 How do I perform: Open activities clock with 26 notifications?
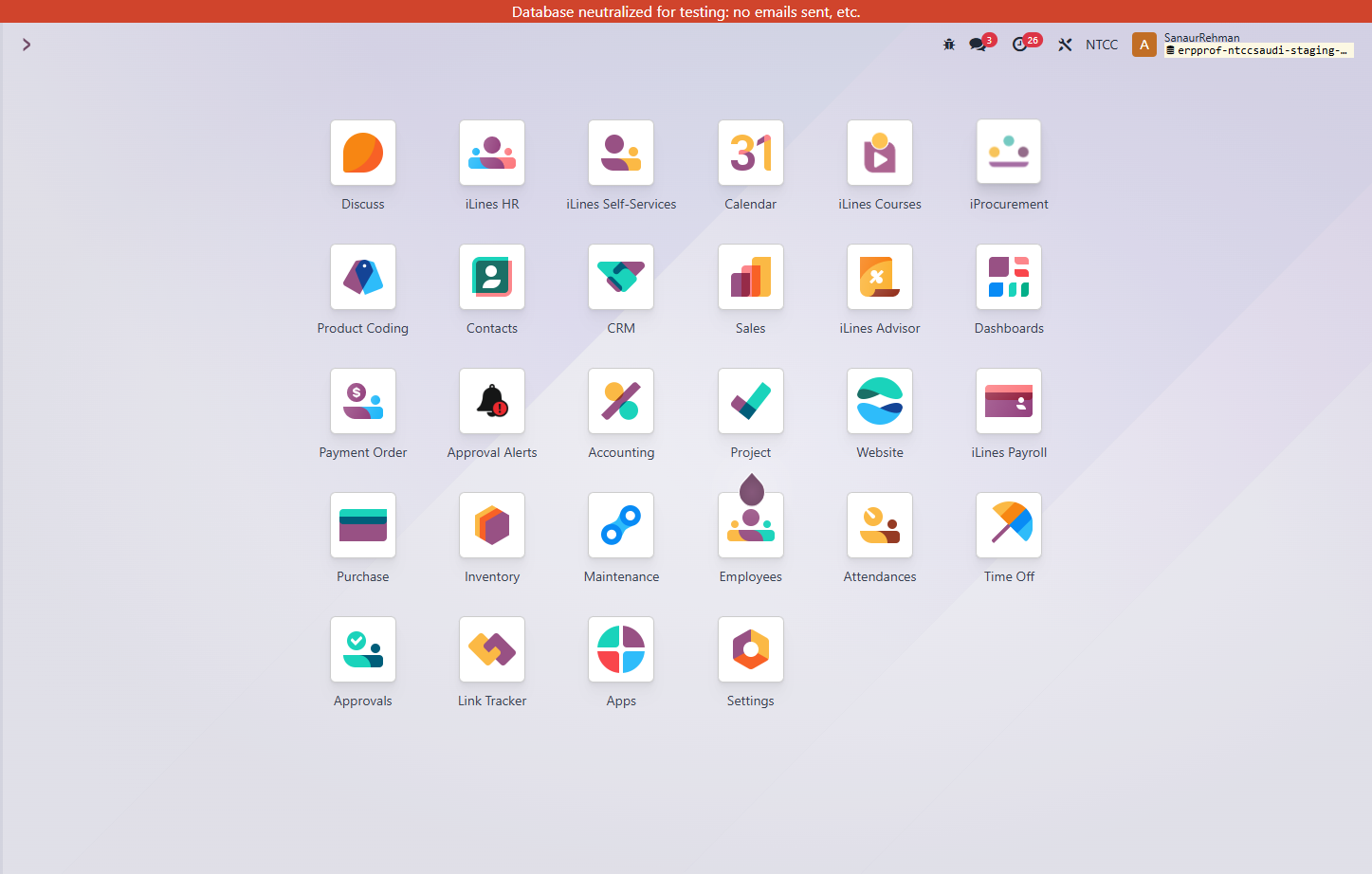tap(1025, 44)
